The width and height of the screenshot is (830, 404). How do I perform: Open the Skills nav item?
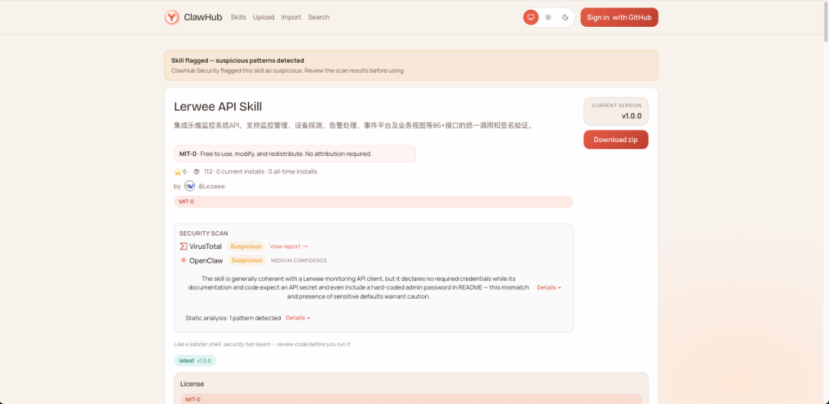pyautogui.click(x=238, y=17)
